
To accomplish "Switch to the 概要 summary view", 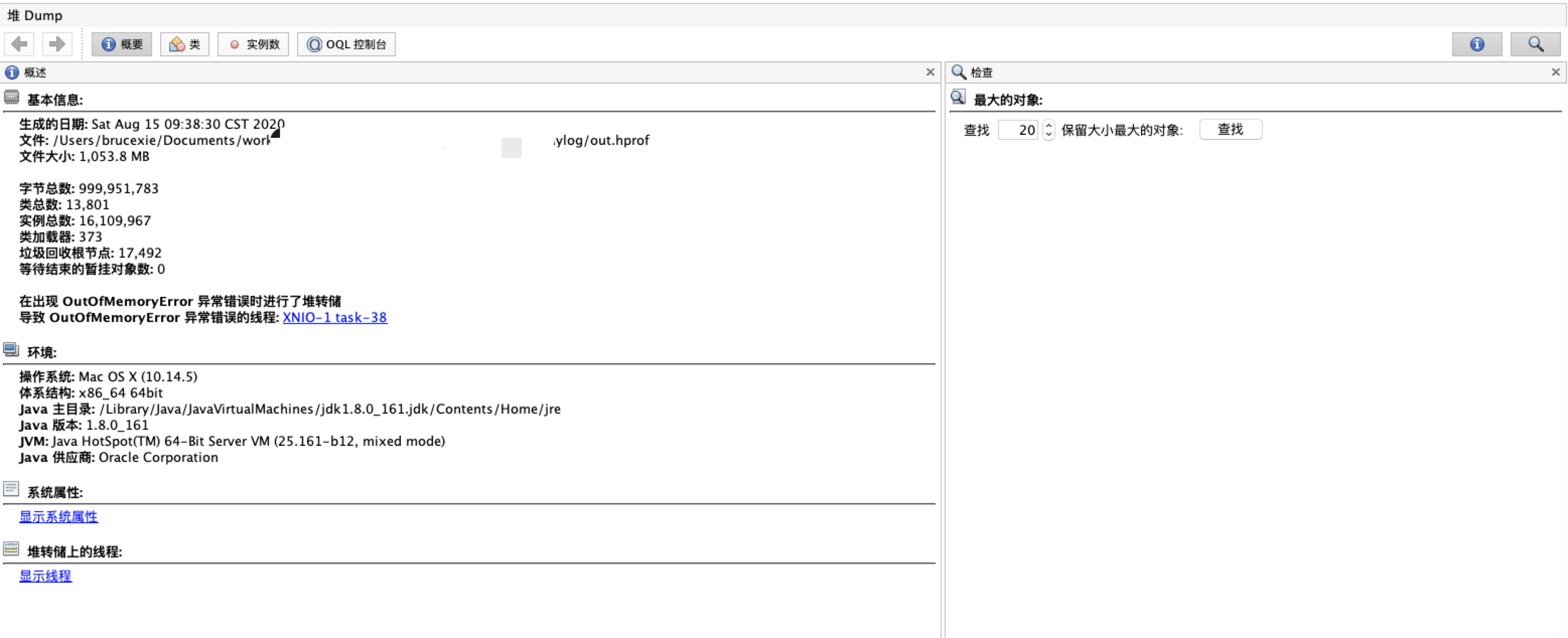I will tap(122, 44).
